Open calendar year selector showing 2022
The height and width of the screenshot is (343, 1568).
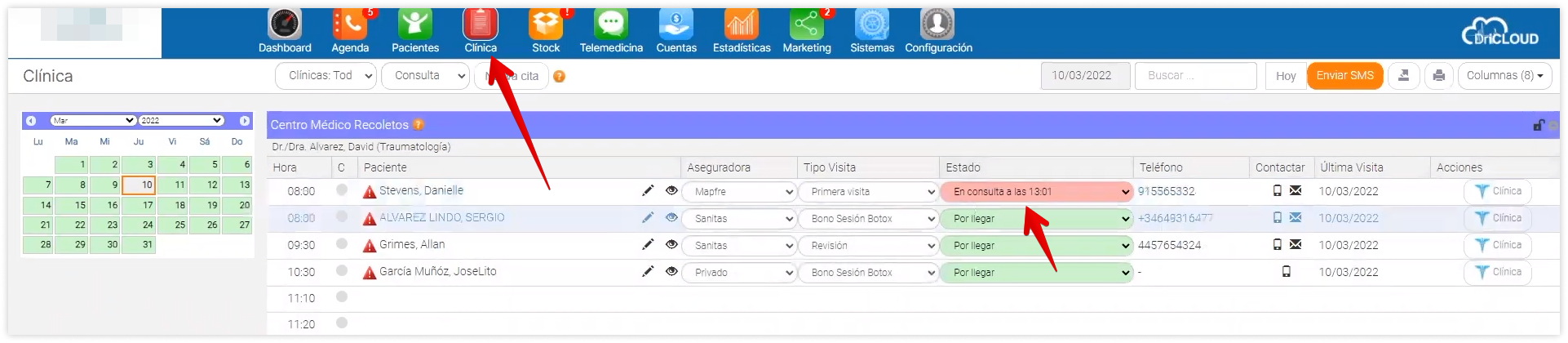pyautogui.click(x=181, y=121)
